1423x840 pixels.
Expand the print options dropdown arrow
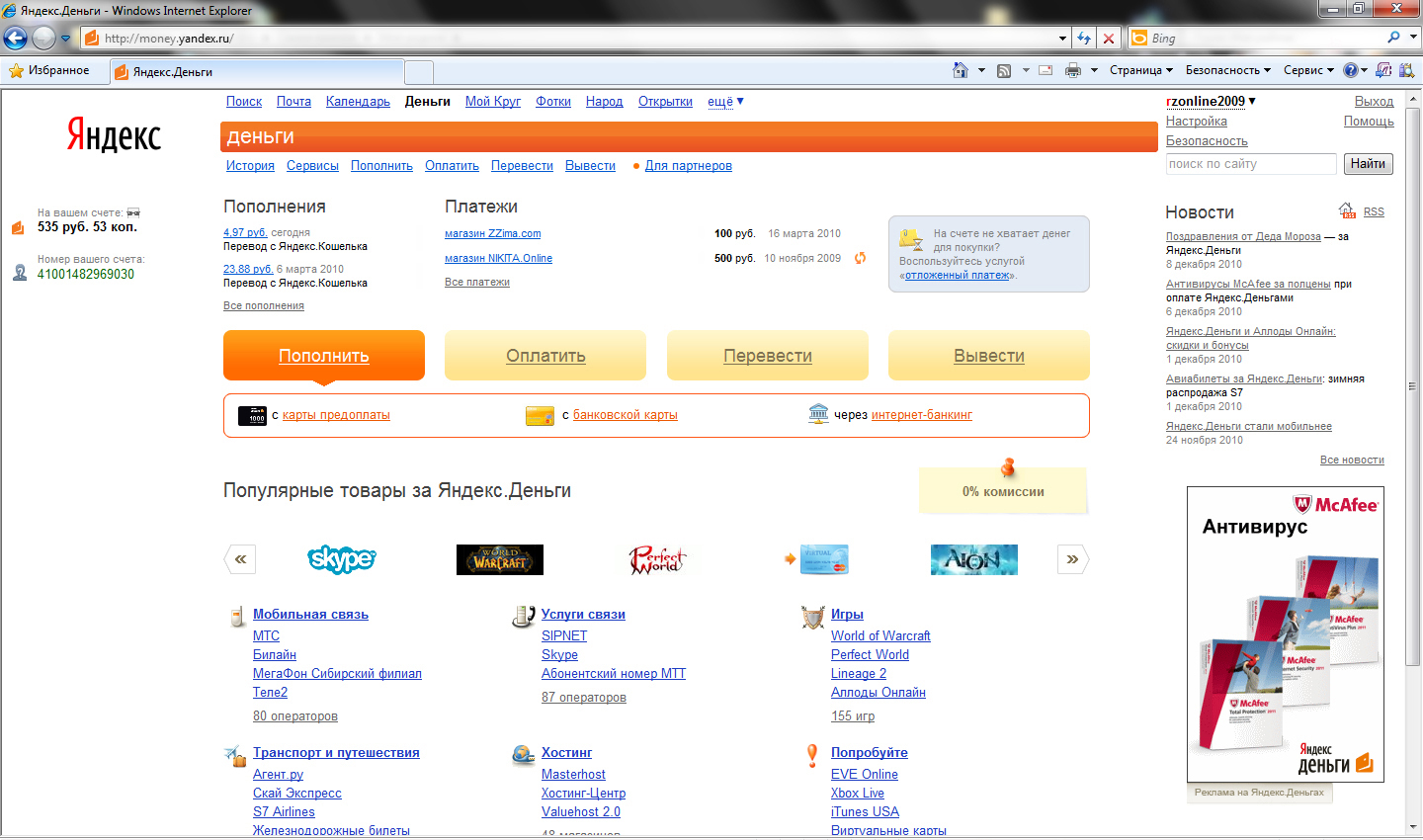point(1094,70)
